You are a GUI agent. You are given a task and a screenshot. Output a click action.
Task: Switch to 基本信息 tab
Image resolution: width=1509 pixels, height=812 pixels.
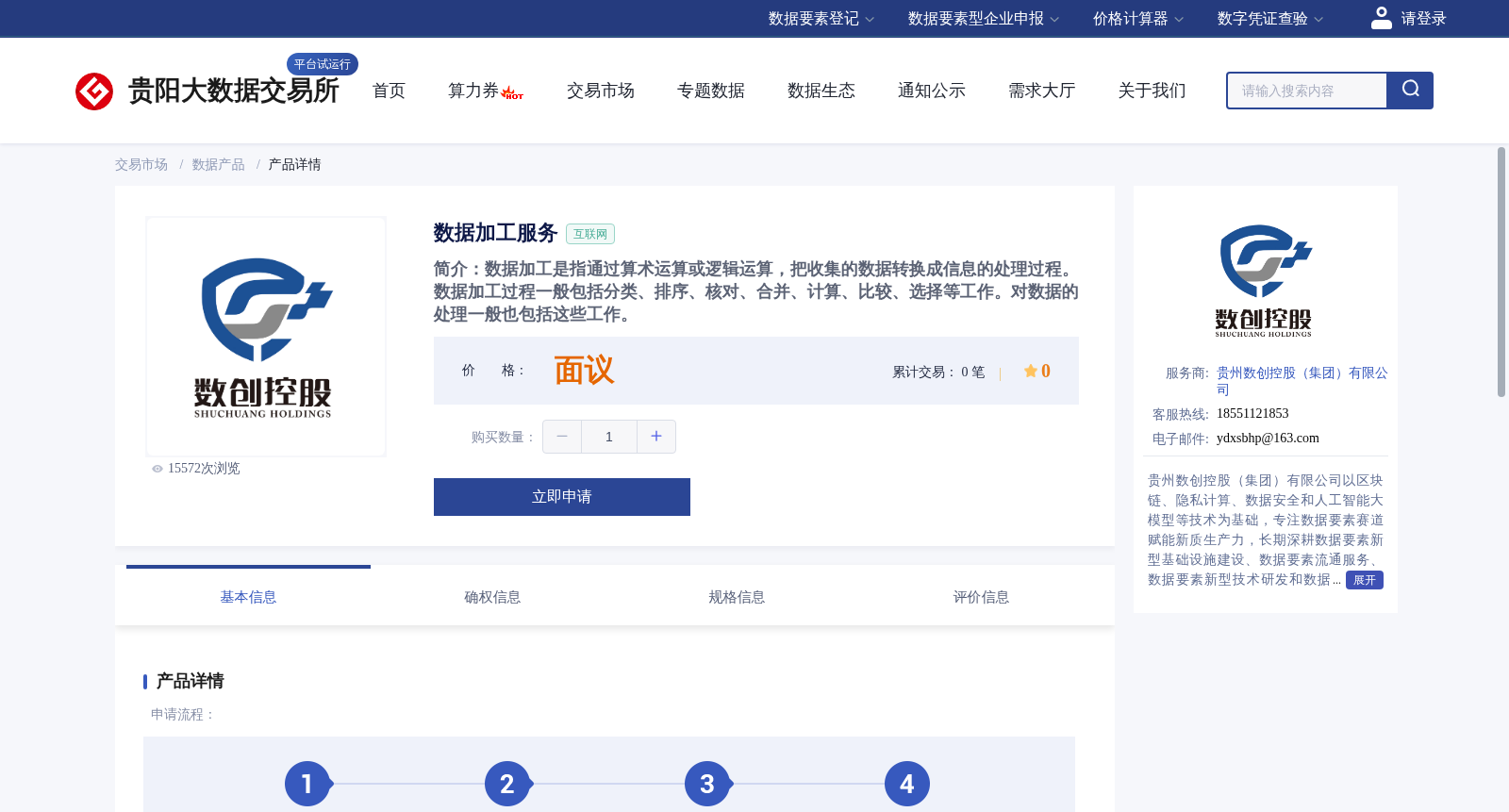pyautogui.click(x=248, y=597)
